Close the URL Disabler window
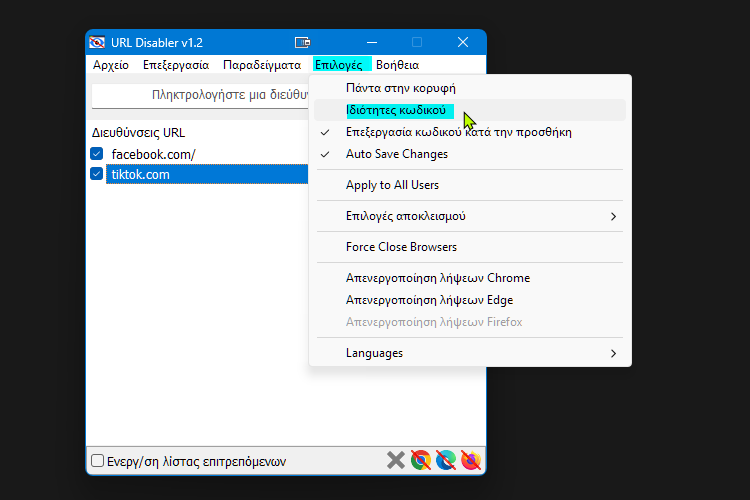750x500 pixels. [463, 42]
